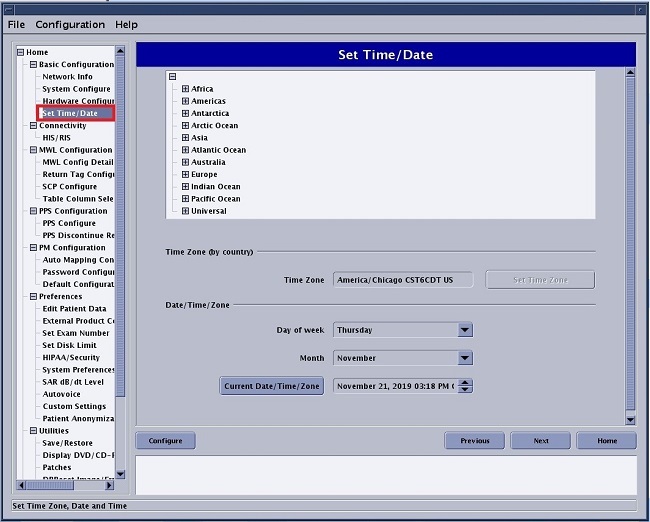Open the File menu

pyautogui.click(x=16, y=24)
